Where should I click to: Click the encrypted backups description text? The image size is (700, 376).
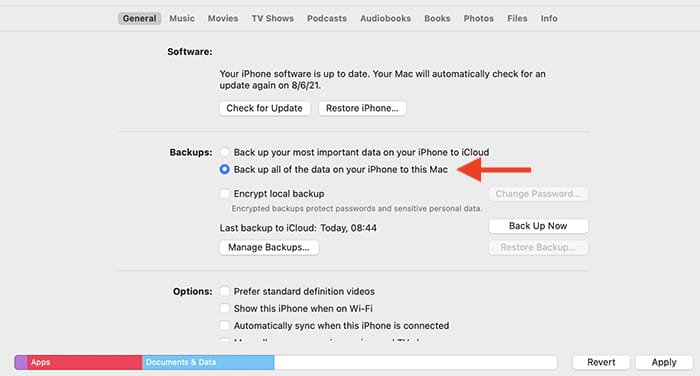tap(357, 209)
